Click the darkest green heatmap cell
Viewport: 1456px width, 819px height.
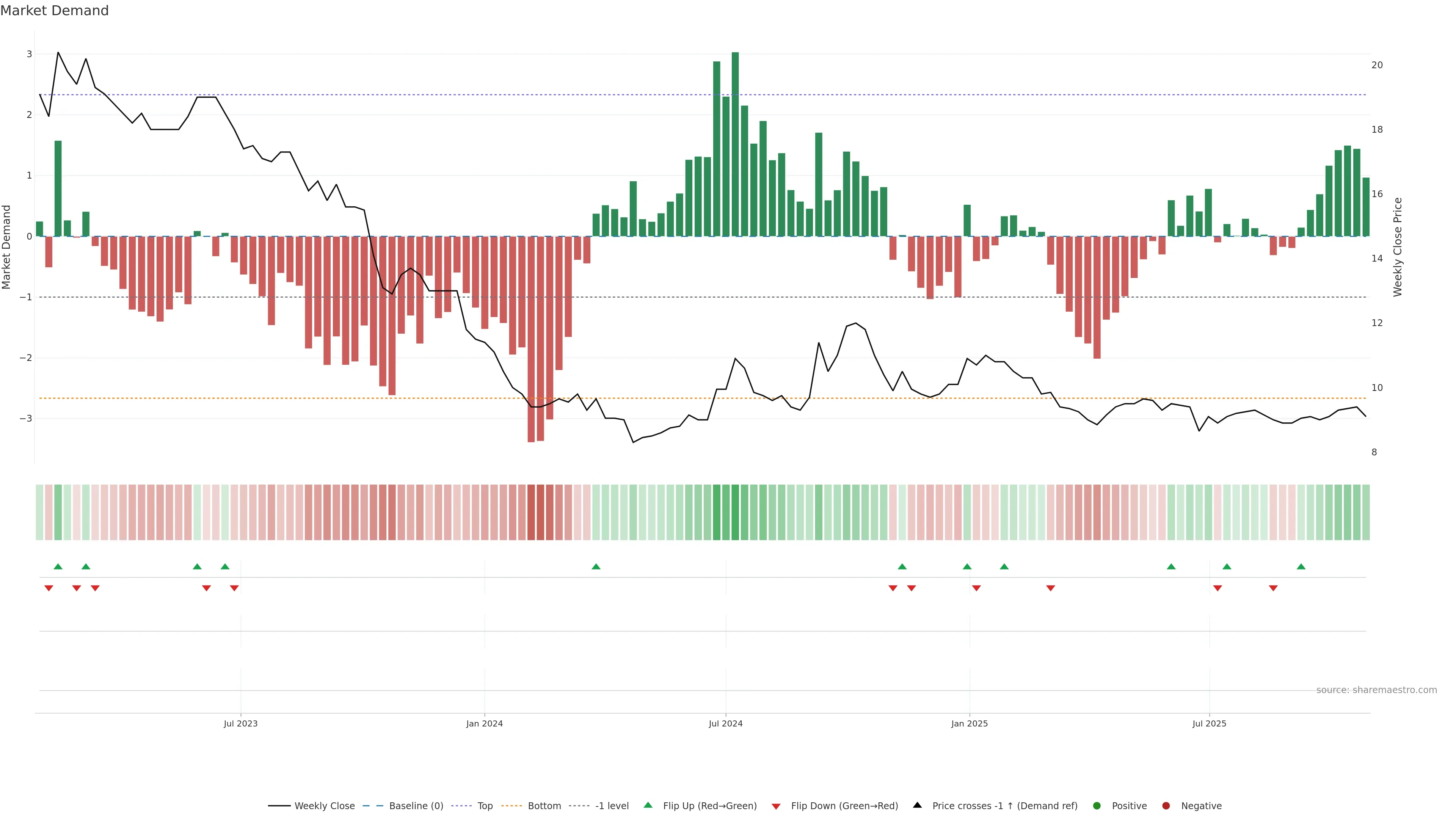coord(735,512)
